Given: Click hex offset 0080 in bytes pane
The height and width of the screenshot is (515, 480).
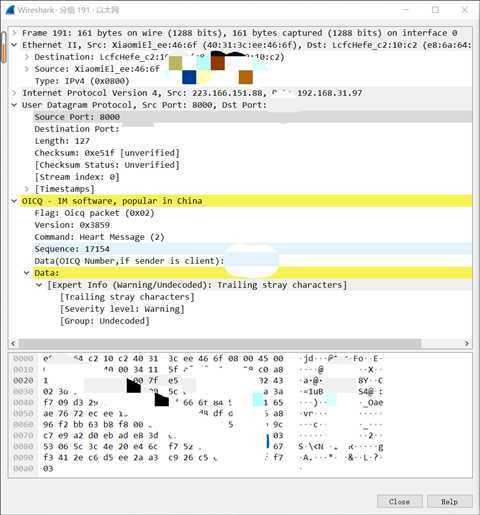Looking at the screenshot, I should 23,446.
